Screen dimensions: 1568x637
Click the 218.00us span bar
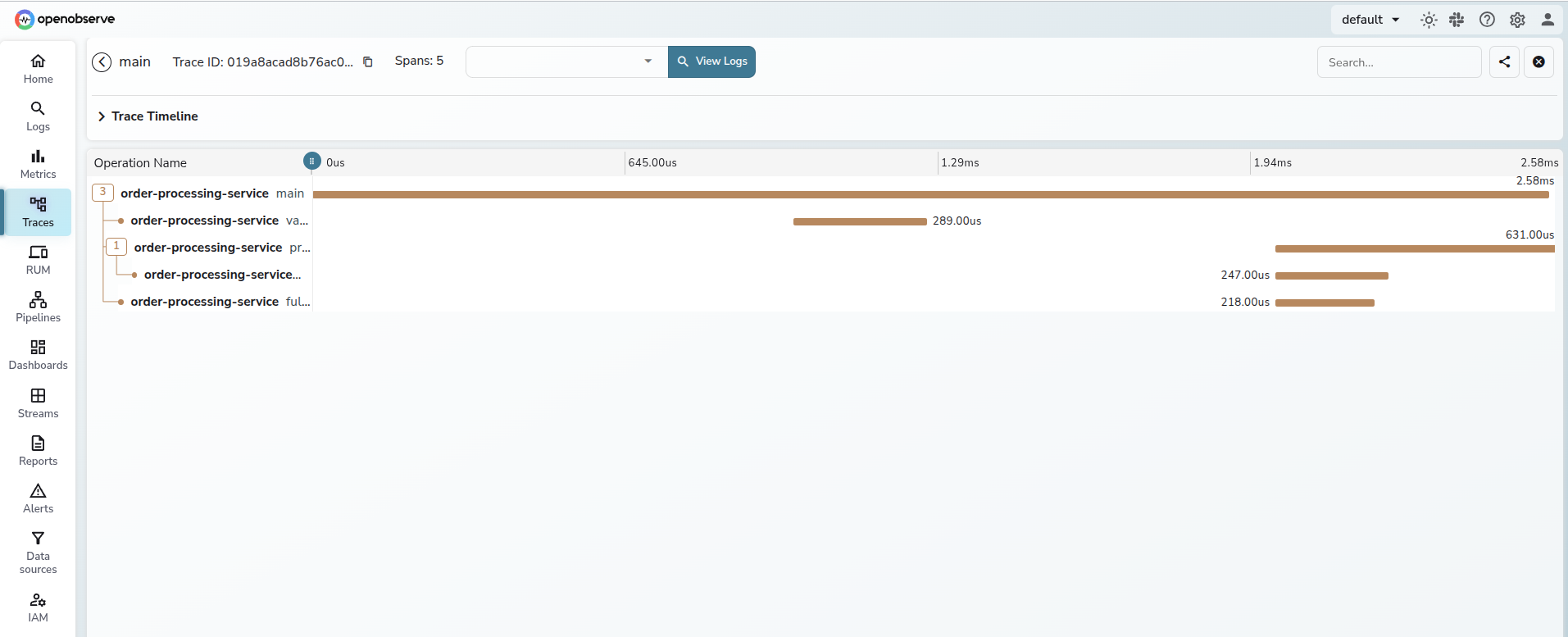(x=1325, y=303)
